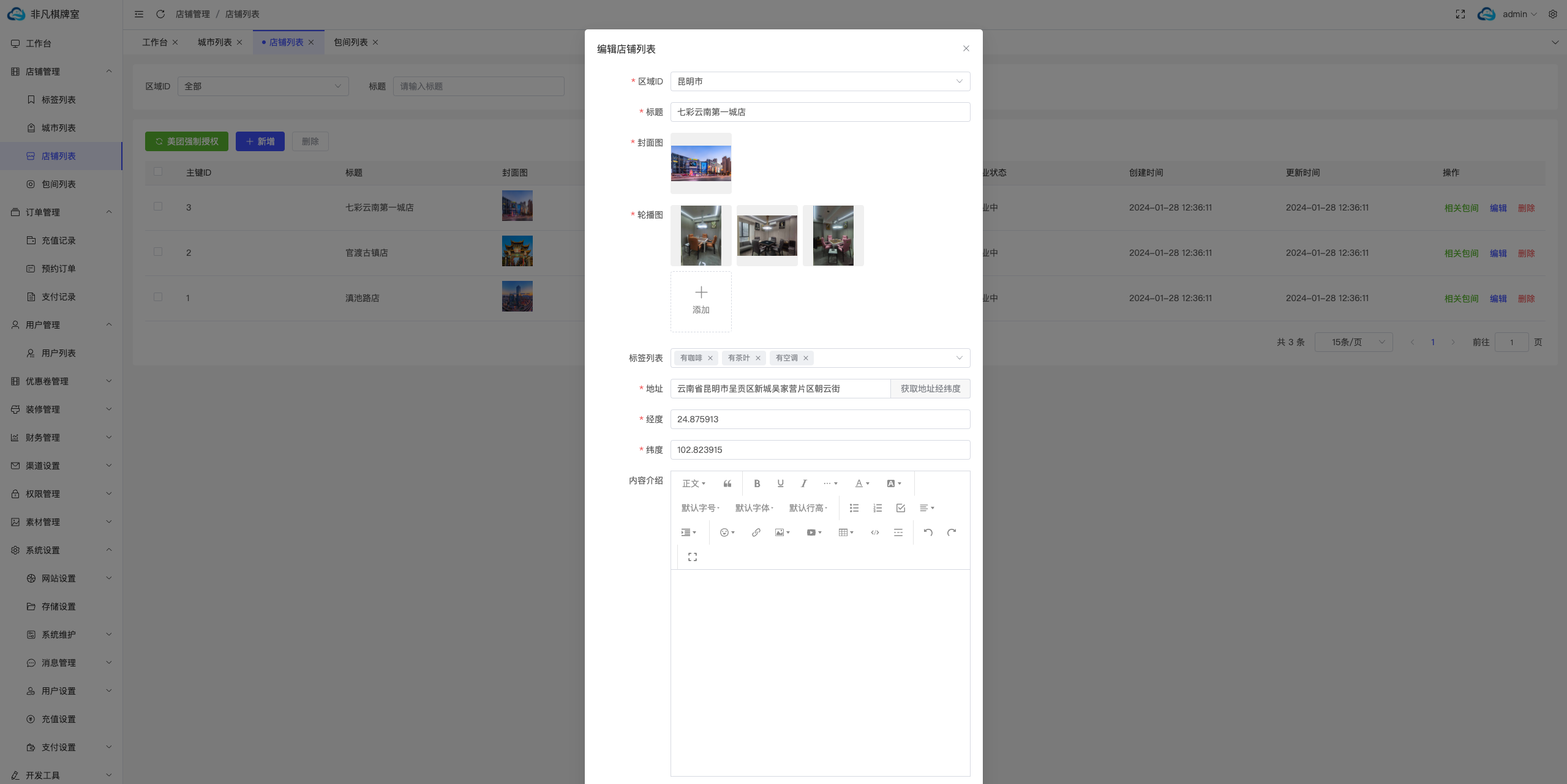Remove the 有茶叶 tag
Image resolution: width=1567 pixels, height=784 pixels.
[758, 358]
